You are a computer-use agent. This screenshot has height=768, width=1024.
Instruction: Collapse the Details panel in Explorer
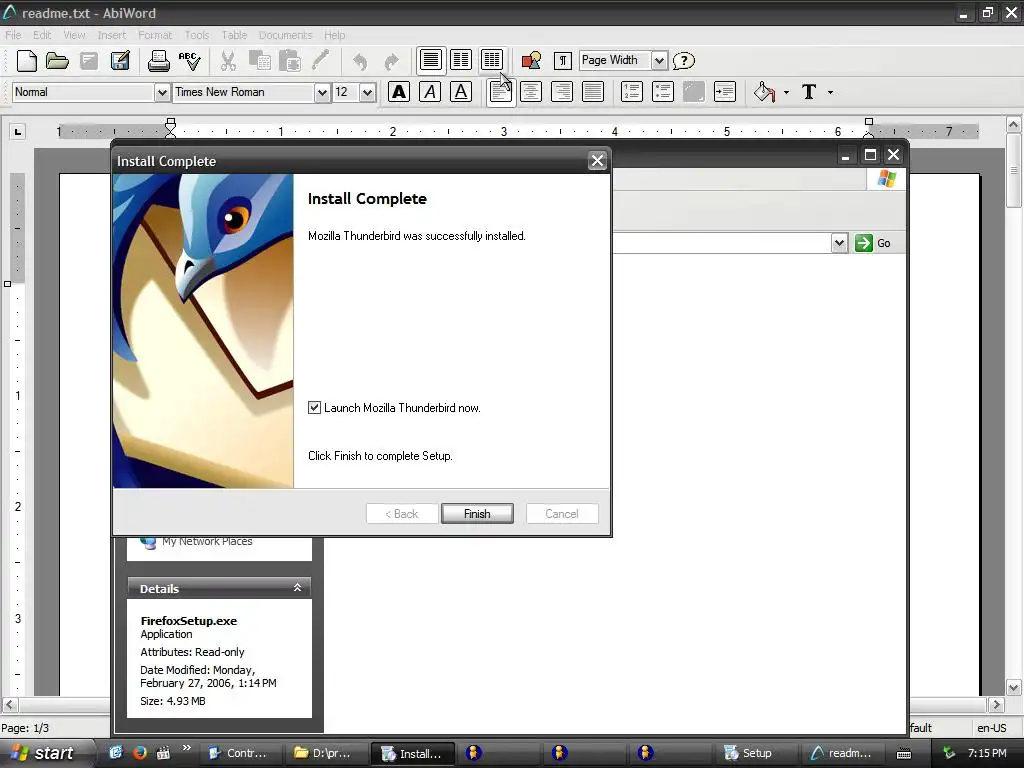pyautogui.click(x=297, y=588)
